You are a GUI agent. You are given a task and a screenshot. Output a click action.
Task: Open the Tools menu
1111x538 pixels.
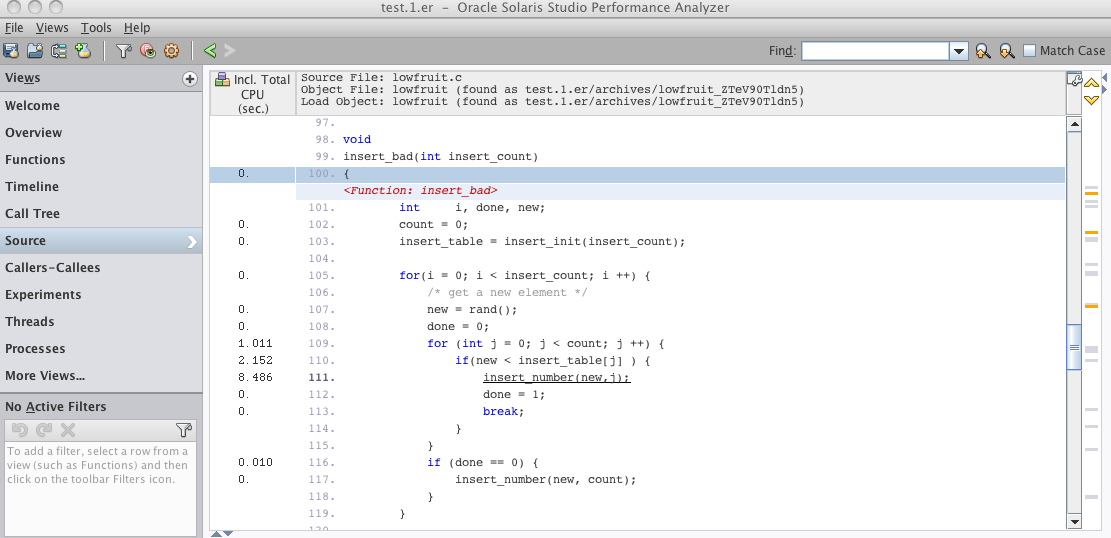pyautogui.click(x=96, y=28)
